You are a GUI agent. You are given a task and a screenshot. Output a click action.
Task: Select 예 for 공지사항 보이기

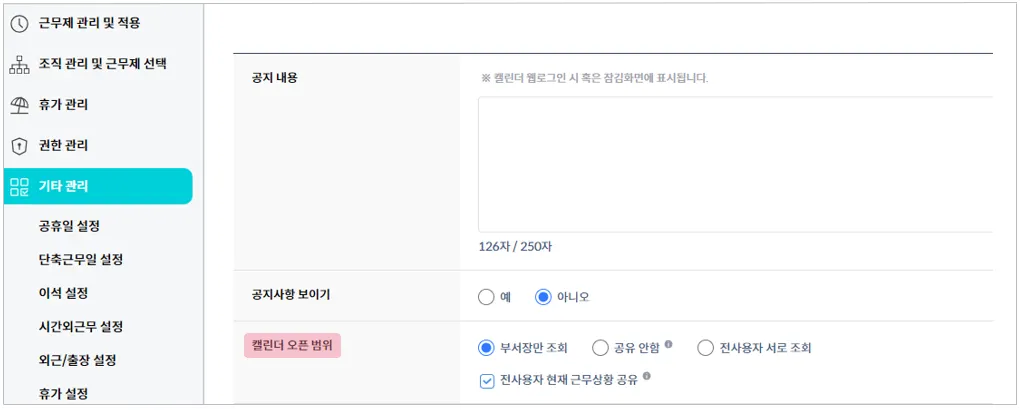tap(487, 297)
